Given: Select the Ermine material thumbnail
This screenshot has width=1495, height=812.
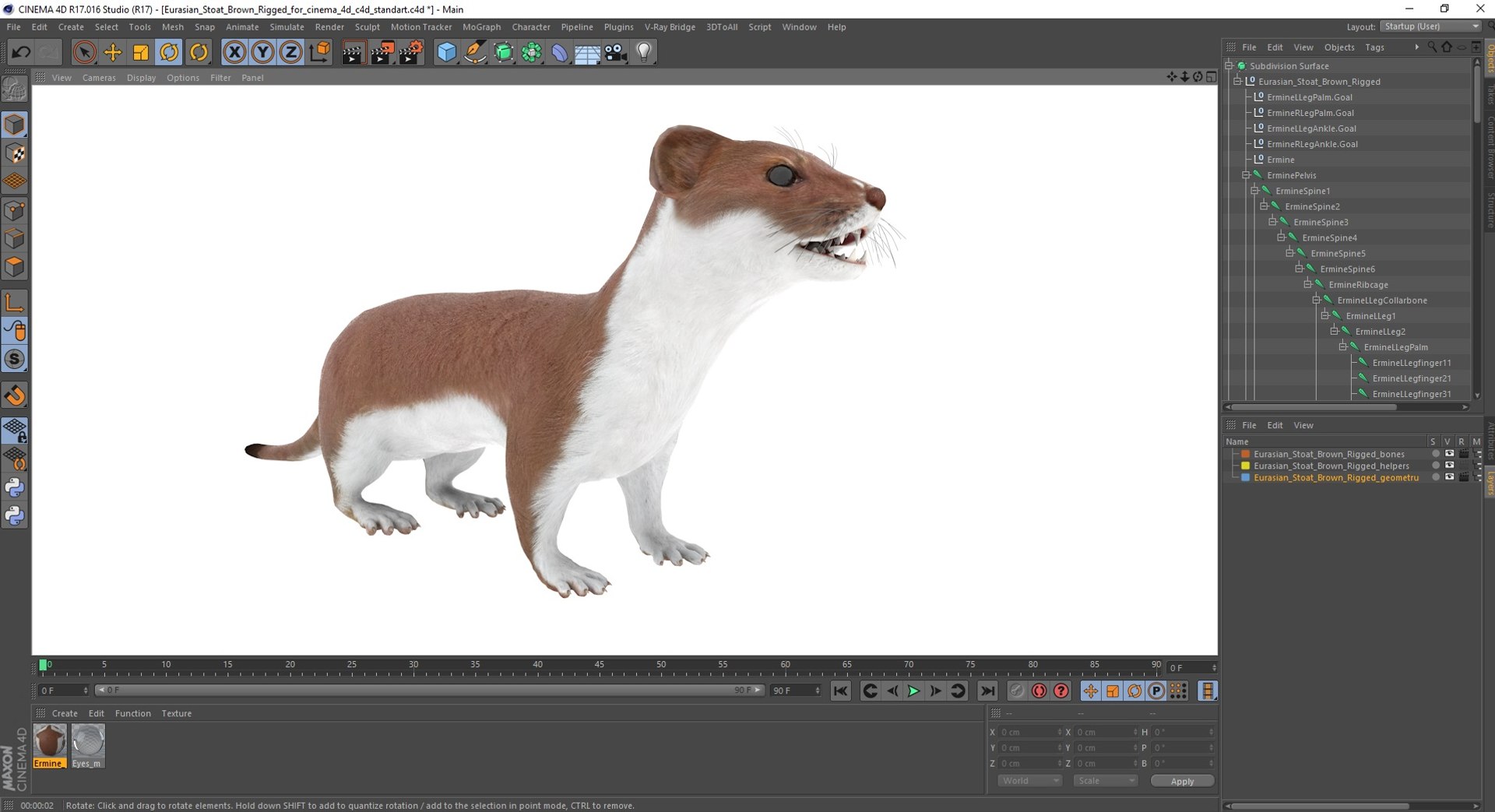Looking at the screenshot, I should click(x=50, y=746).
